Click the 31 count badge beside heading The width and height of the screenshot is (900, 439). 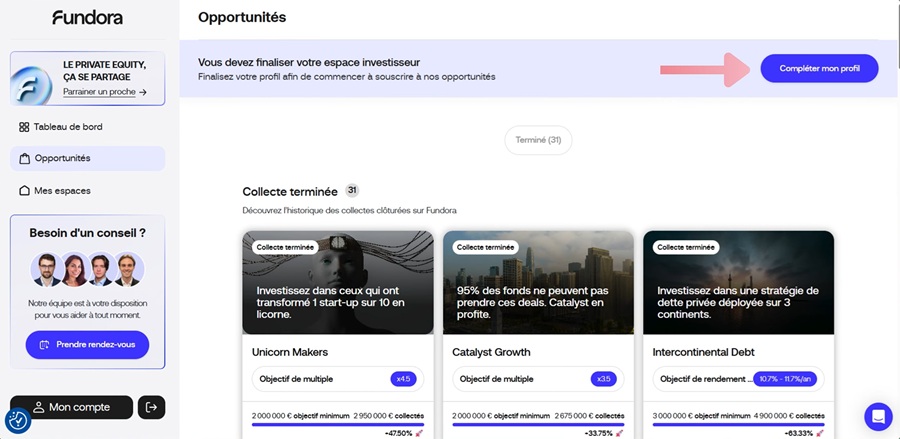coord(352,191)
